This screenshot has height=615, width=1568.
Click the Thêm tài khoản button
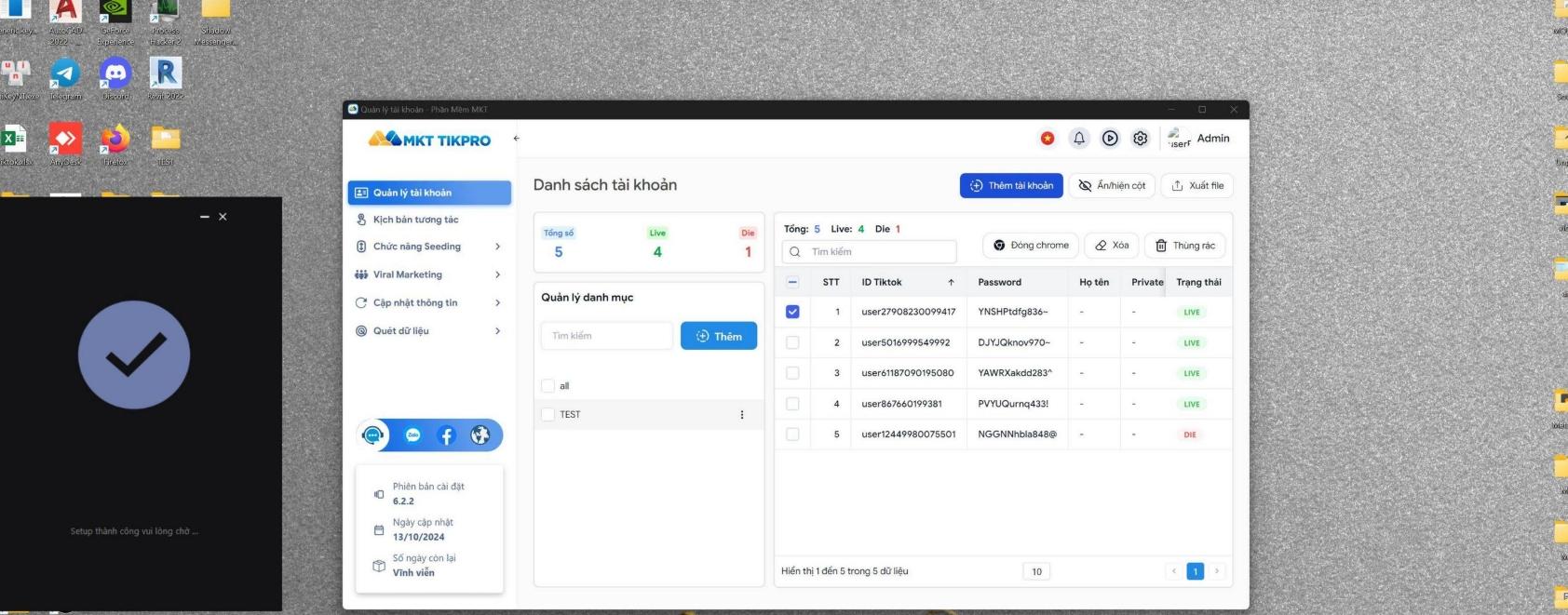(x=1010, y=185)
